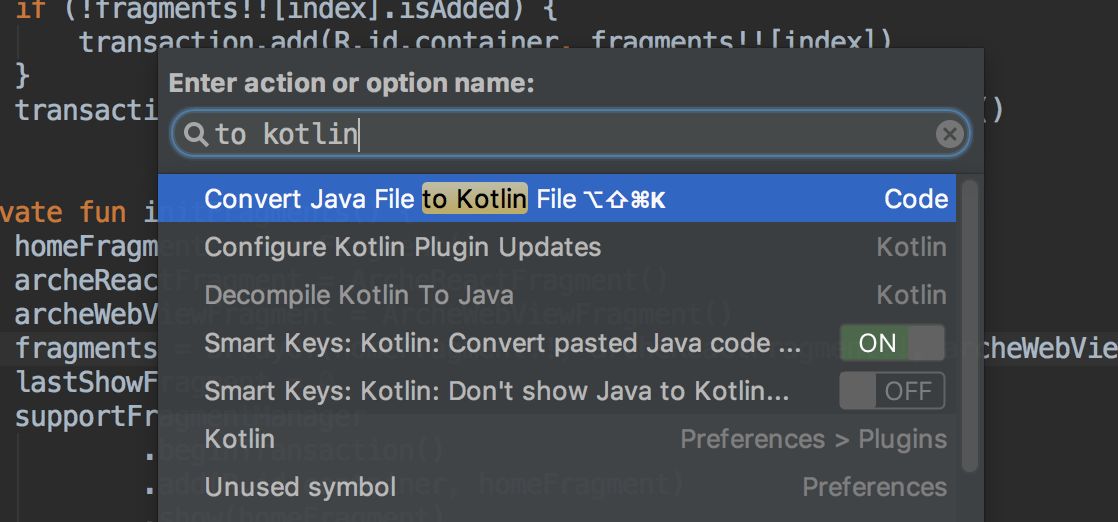Turn off Convert pasted Java code switch
Screen dimensions: 1118x522
coord(892,343)
